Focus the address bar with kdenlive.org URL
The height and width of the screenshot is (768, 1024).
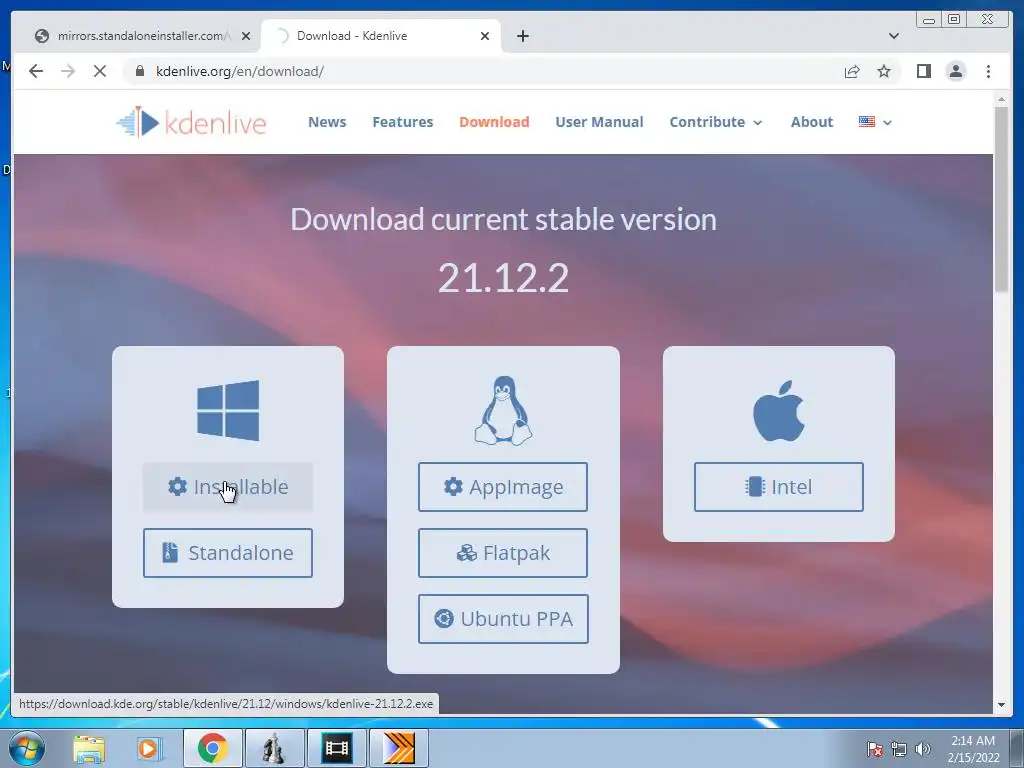click(x=483, y=71)
